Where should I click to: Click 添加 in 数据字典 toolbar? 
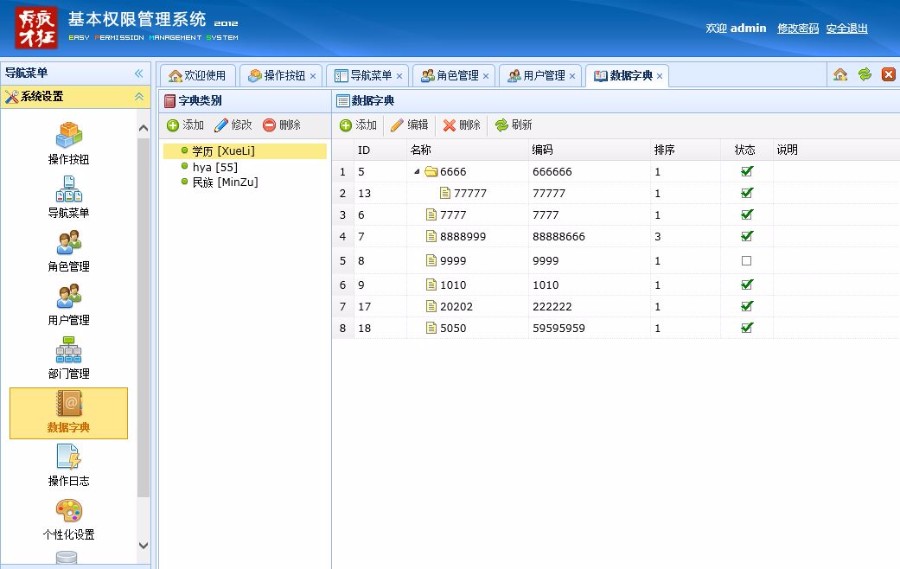click(x=358, y=125)
